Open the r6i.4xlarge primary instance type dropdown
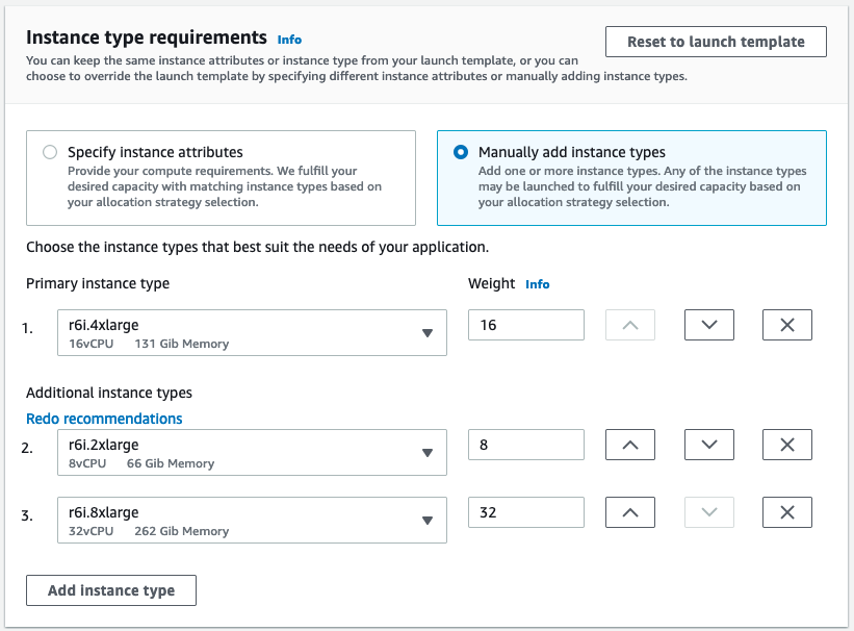This screenshot has height=631, width=854. pyautogui.click(x=252, y=333)
